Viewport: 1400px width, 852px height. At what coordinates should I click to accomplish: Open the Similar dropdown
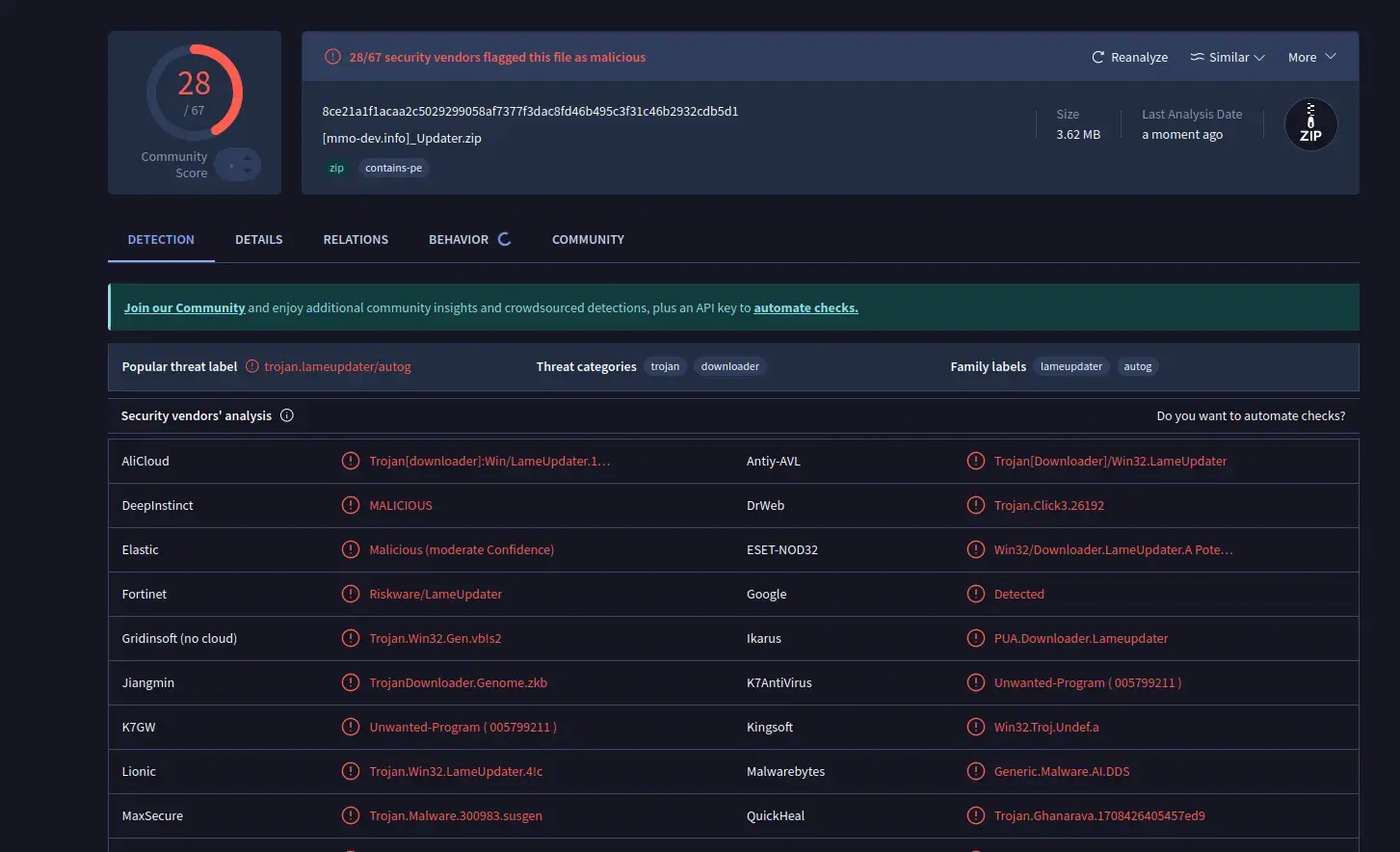(1228, 57)
